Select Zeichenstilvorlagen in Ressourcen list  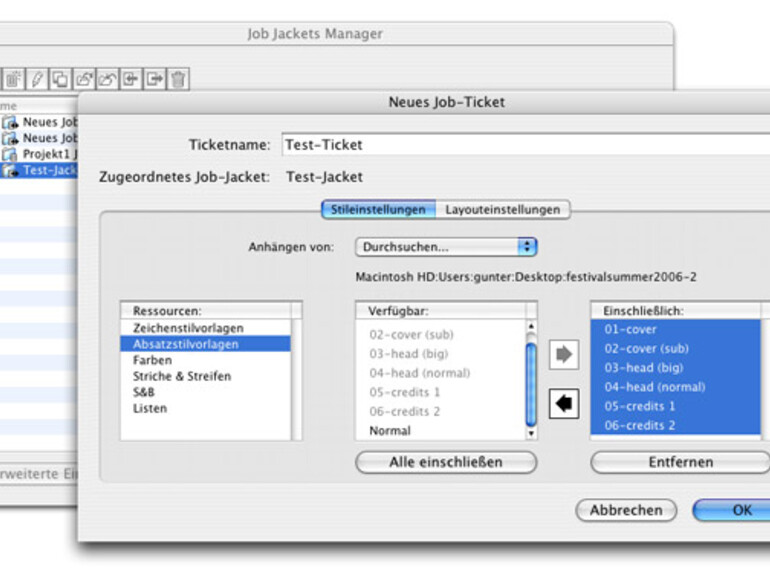pos(206,328)
